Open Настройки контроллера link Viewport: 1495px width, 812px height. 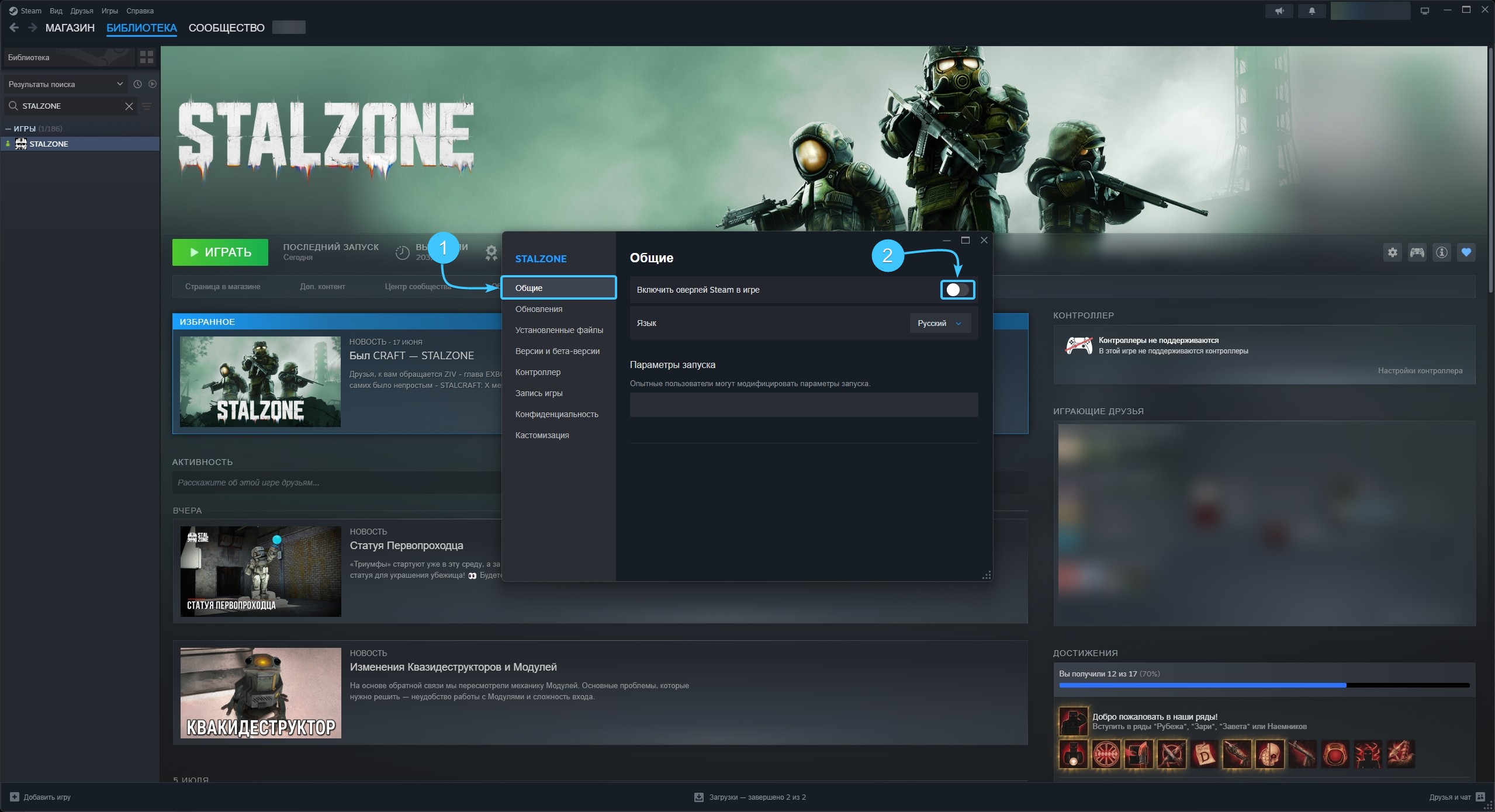pyautogui.click(x=1420, y=370)
